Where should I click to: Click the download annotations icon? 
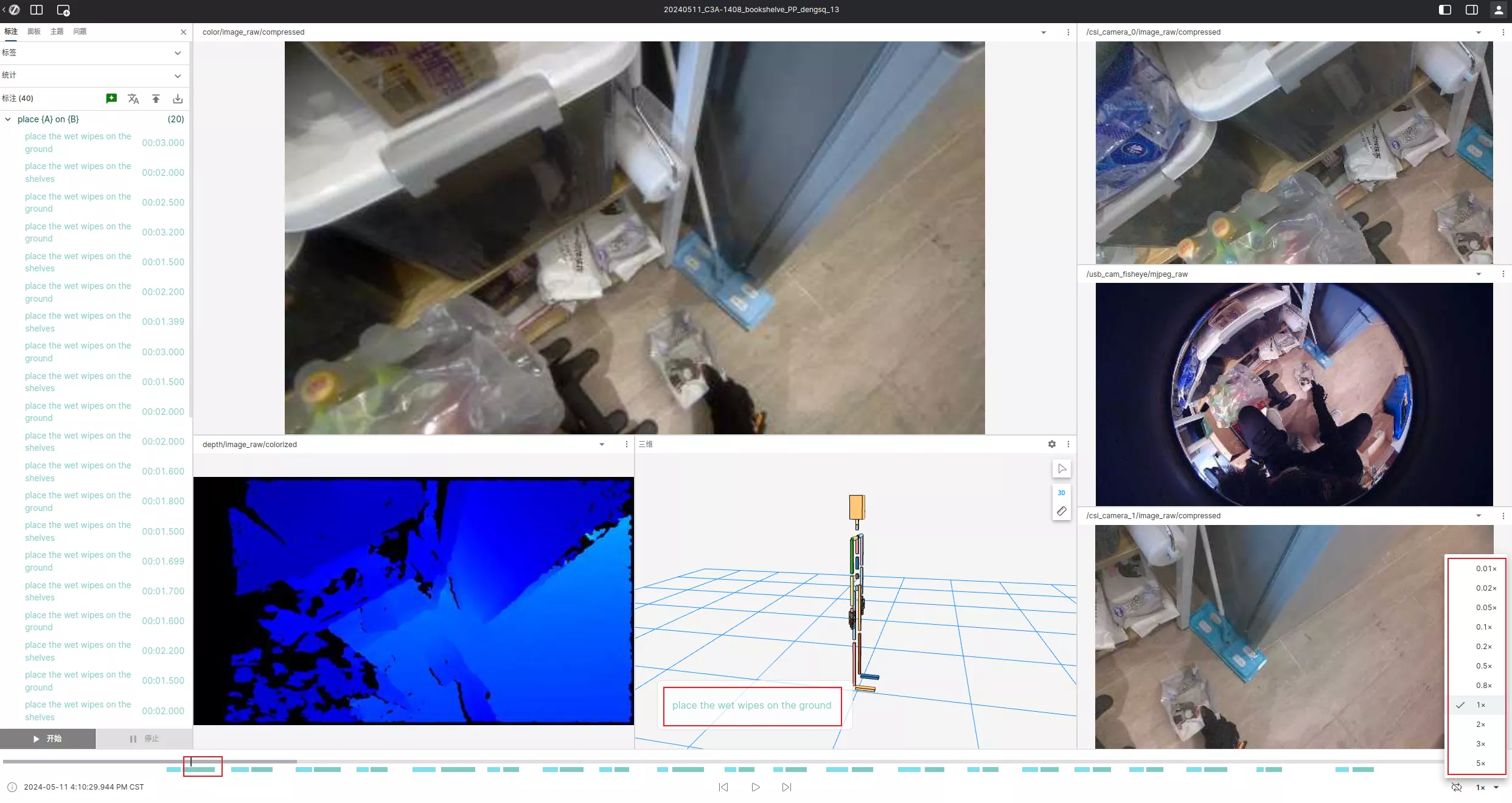(178, 99)
